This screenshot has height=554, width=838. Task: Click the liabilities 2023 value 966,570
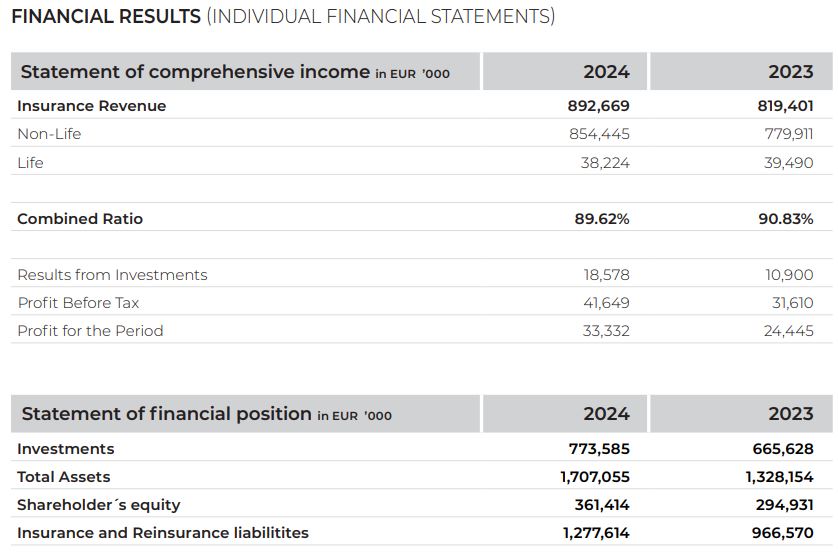click(x=782, y=533)
